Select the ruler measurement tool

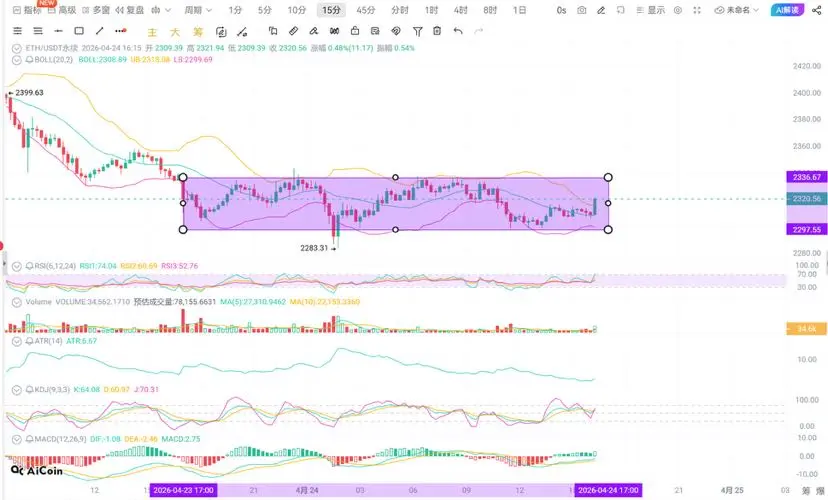(x=294, y=31)
